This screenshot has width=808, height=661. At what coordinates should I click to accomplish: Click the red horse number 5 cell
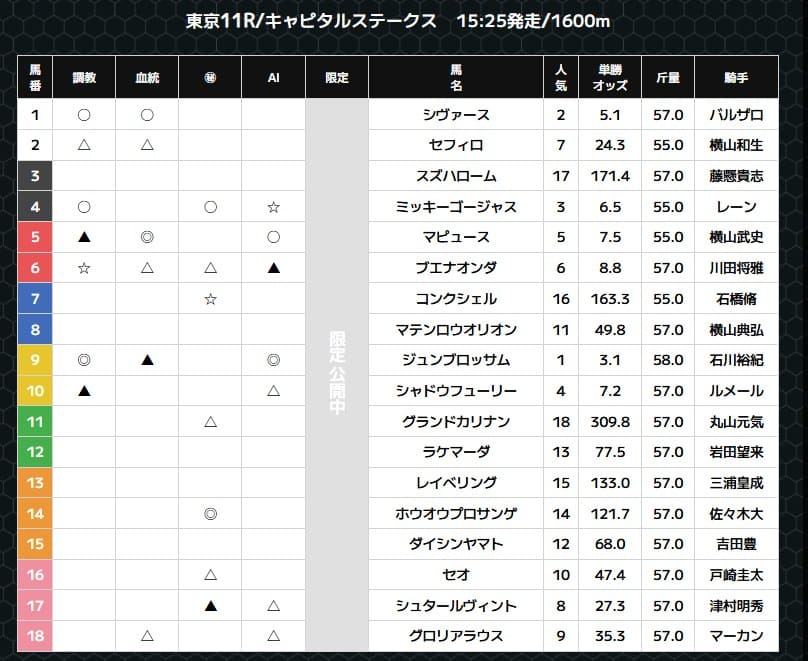coord(35,238)
